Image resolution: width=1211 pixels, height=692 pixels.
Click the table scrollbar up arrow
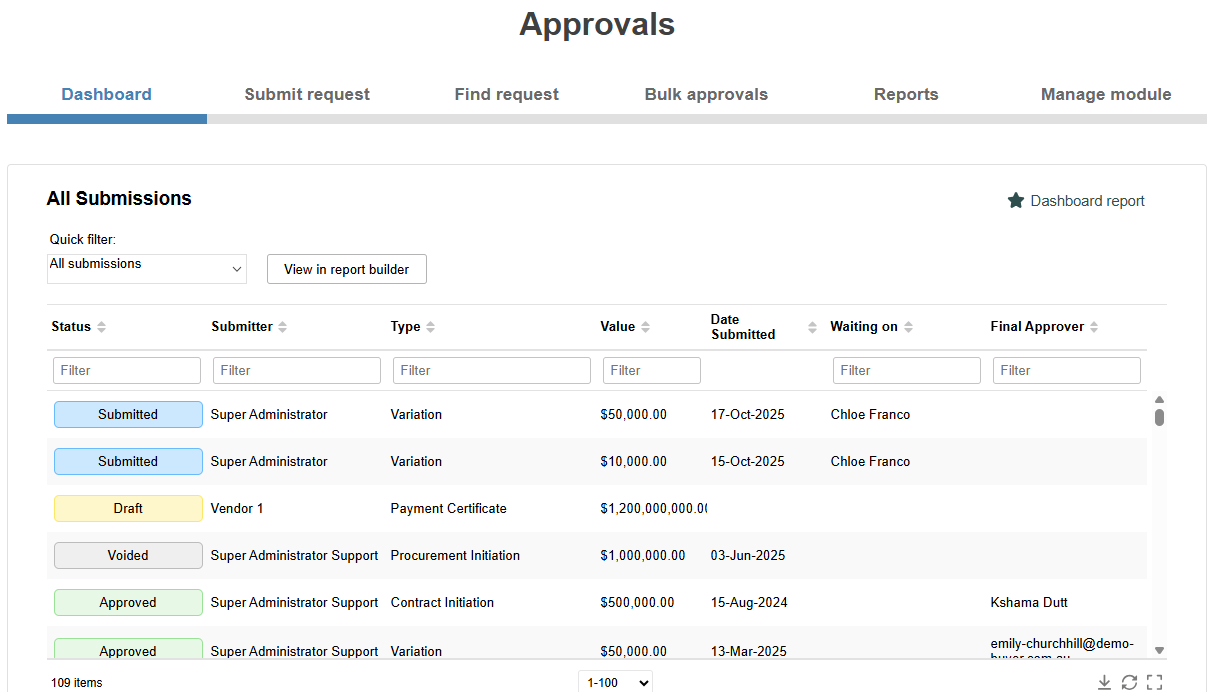point(1159,399)
